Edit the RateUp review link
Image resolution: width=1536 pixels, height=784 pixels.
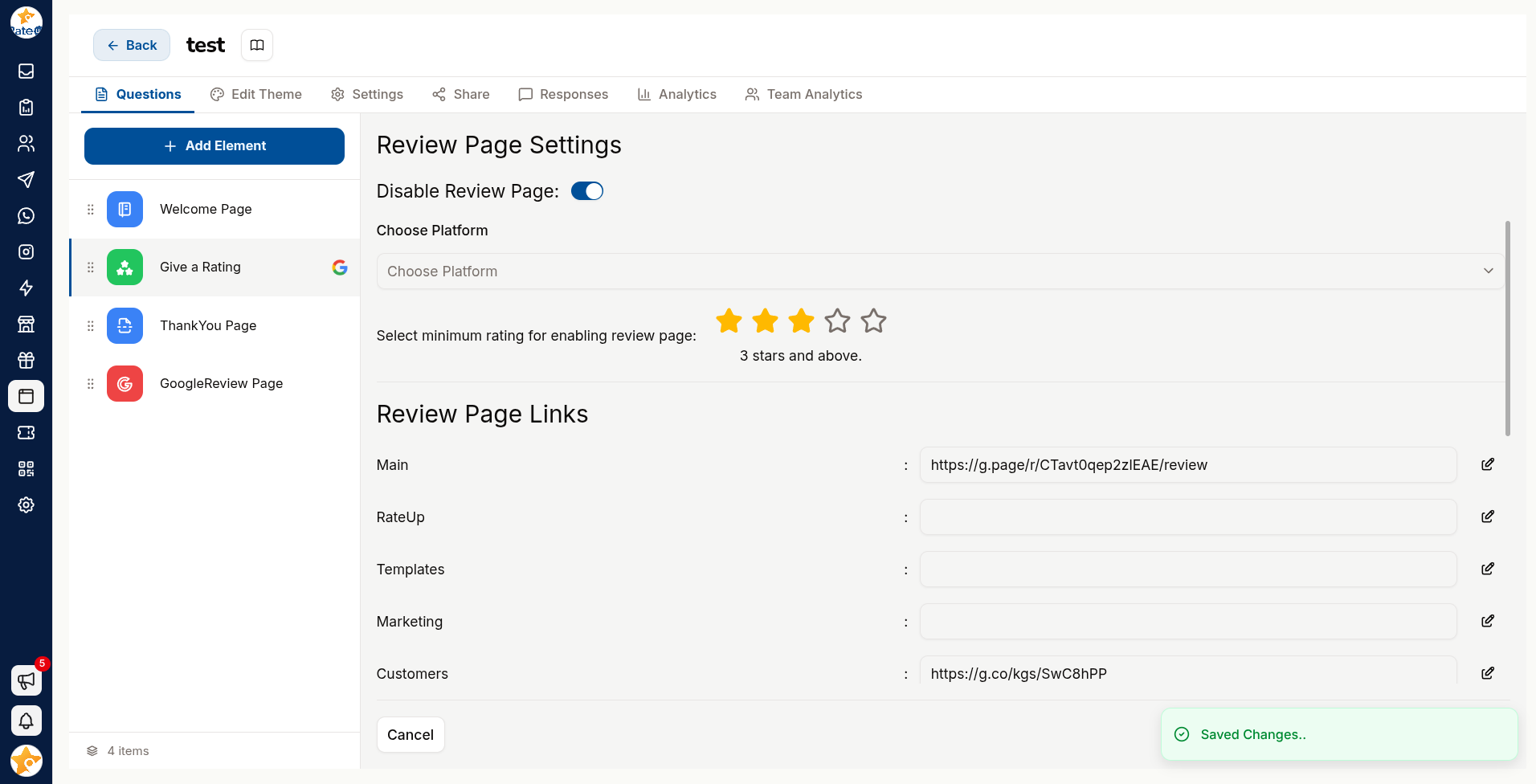click(x=1488, y=517)
